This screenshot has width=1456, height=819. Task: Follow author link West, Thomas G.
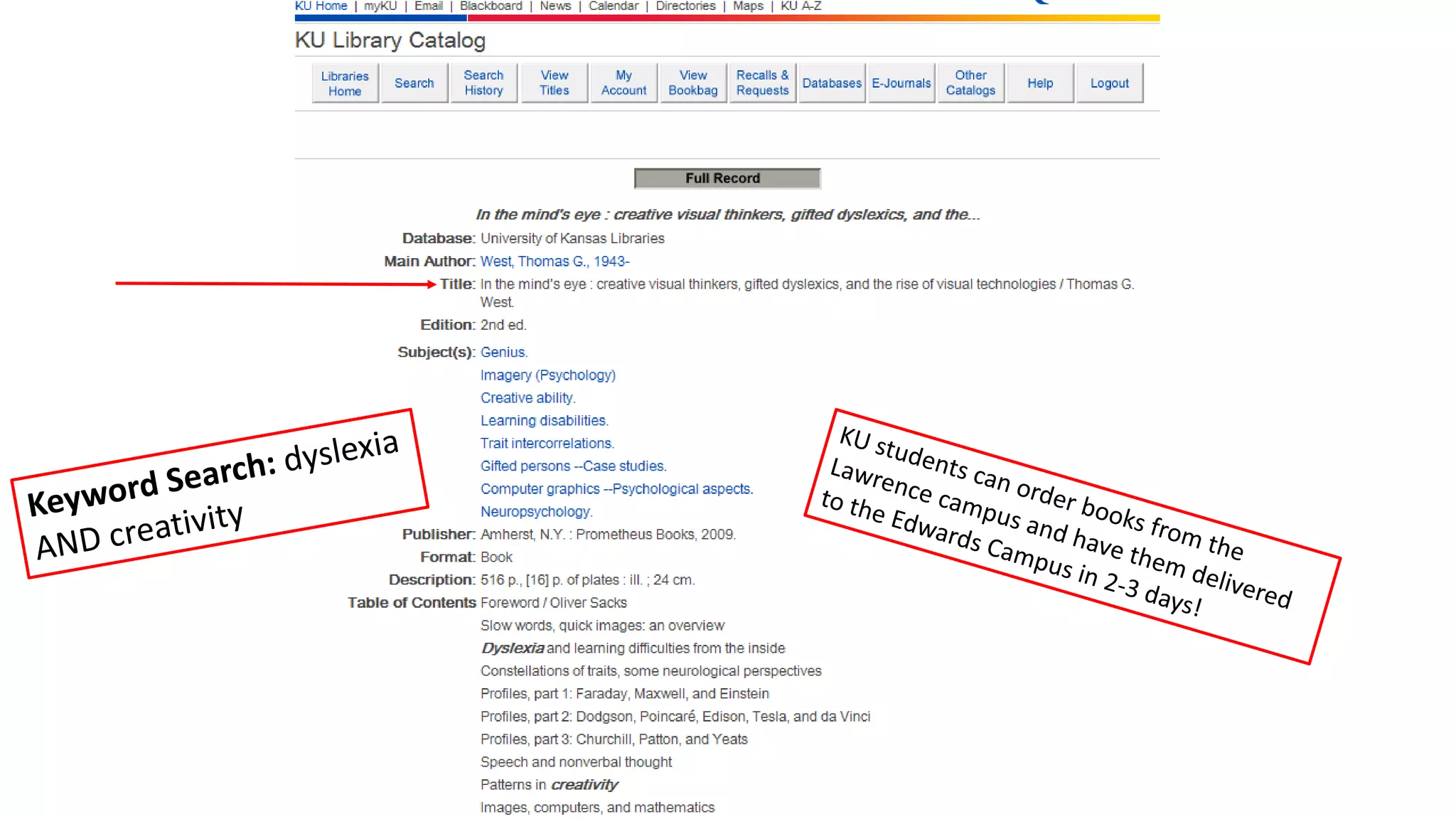(555, 262)
